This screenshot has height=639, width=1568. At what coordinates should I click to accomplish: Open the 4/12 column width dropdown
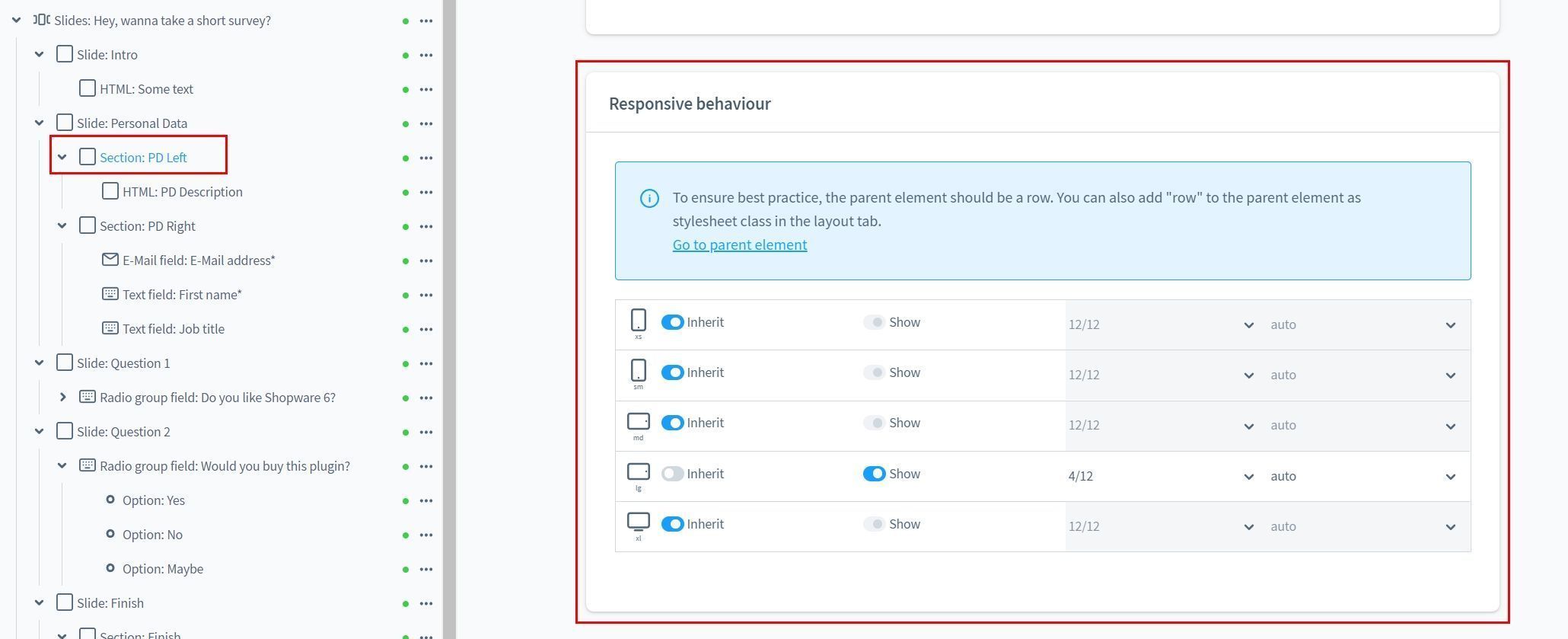tap(1160, 476)
